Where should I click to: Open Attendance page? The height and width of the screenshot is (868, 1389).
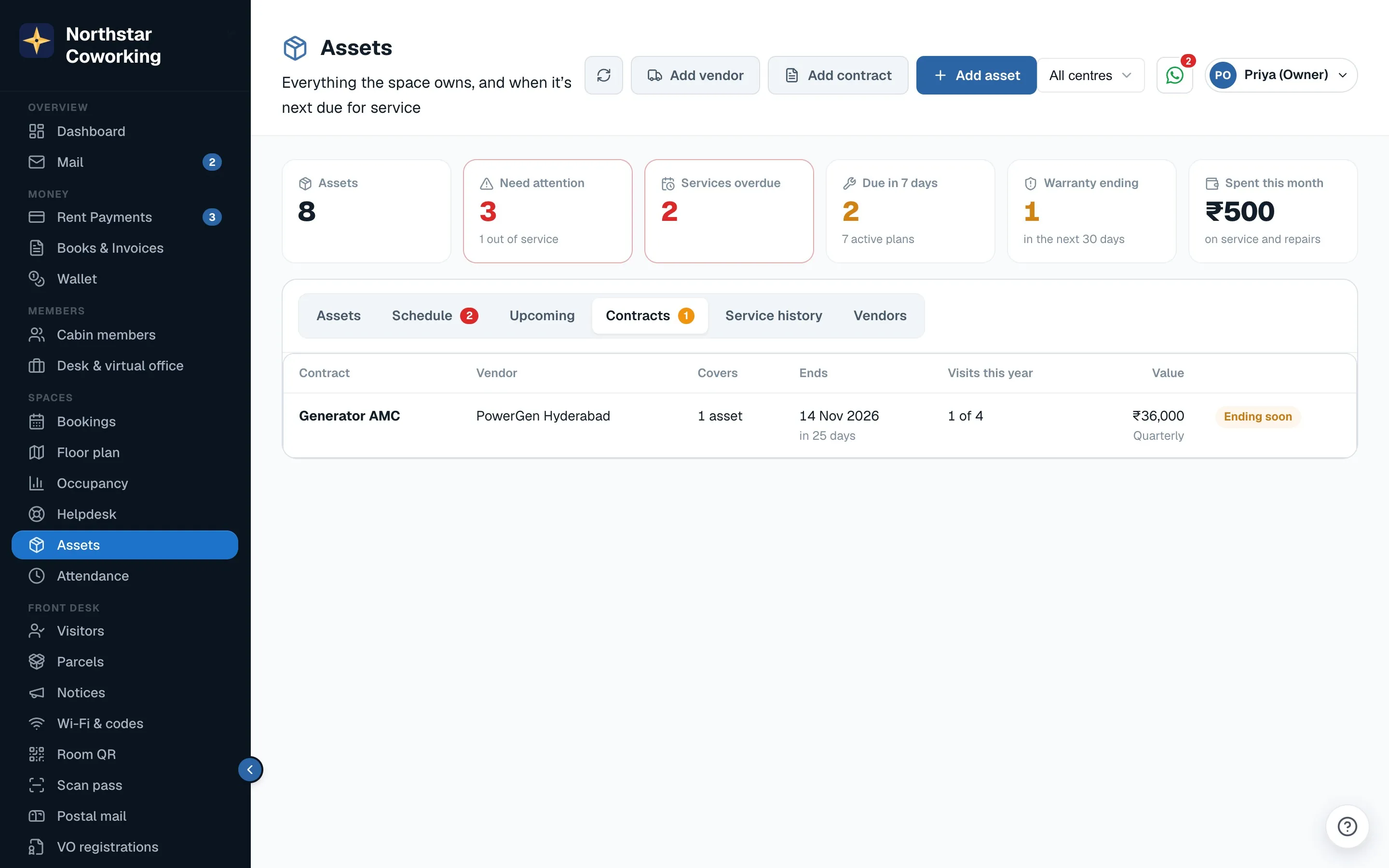[125, 576]
